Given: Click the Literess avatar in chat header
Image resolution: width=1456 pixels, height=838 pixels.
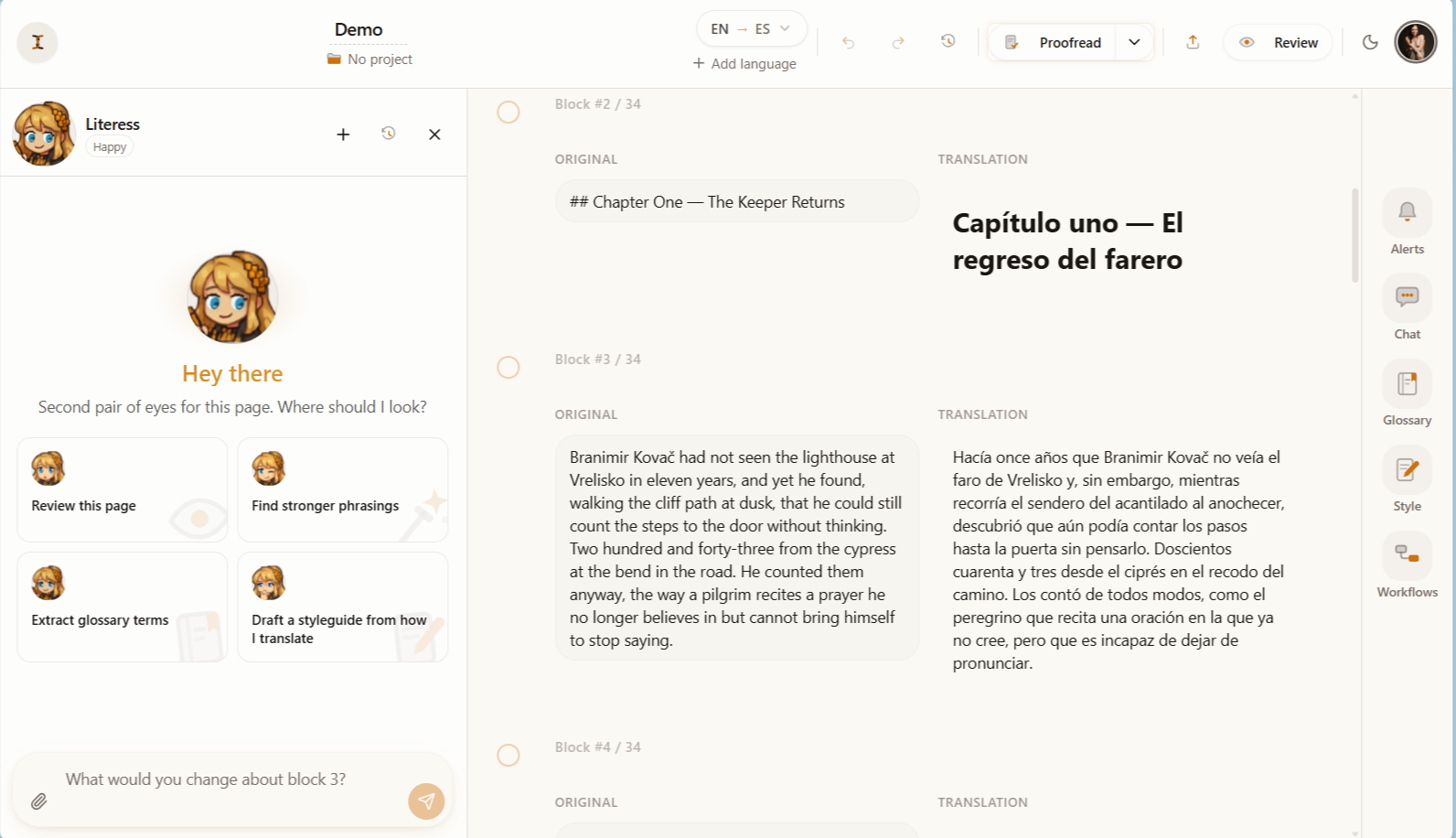Looking at the screenshot, I should (x=44, y=134).
